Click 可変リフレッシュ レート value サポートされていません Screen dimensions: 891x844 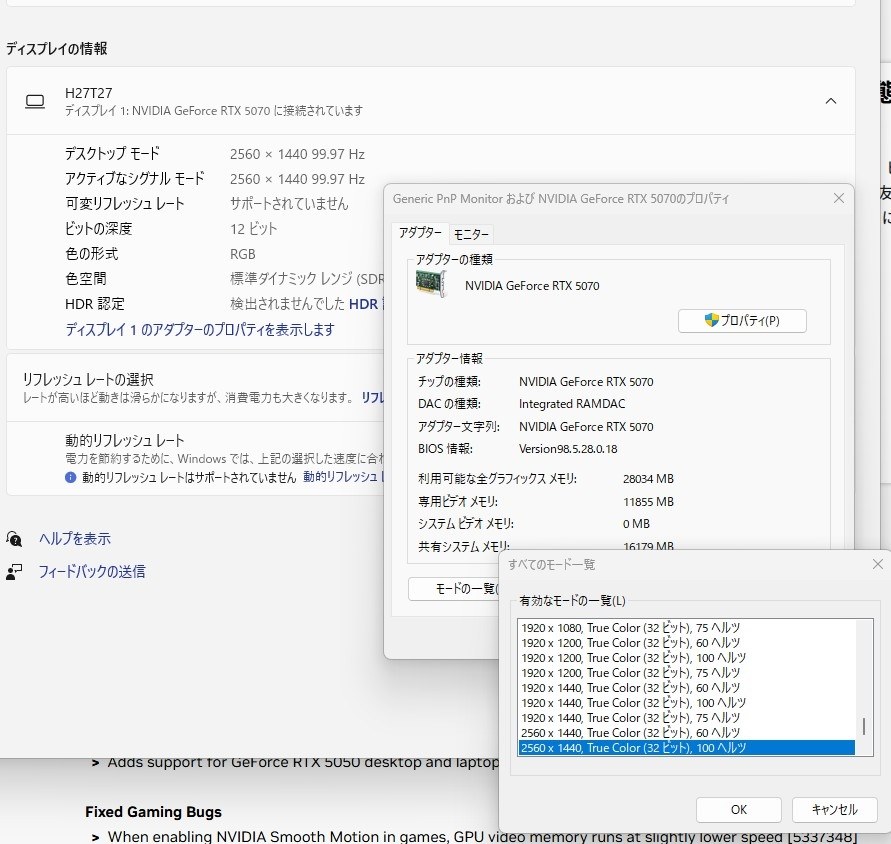[x=289, y=204]
